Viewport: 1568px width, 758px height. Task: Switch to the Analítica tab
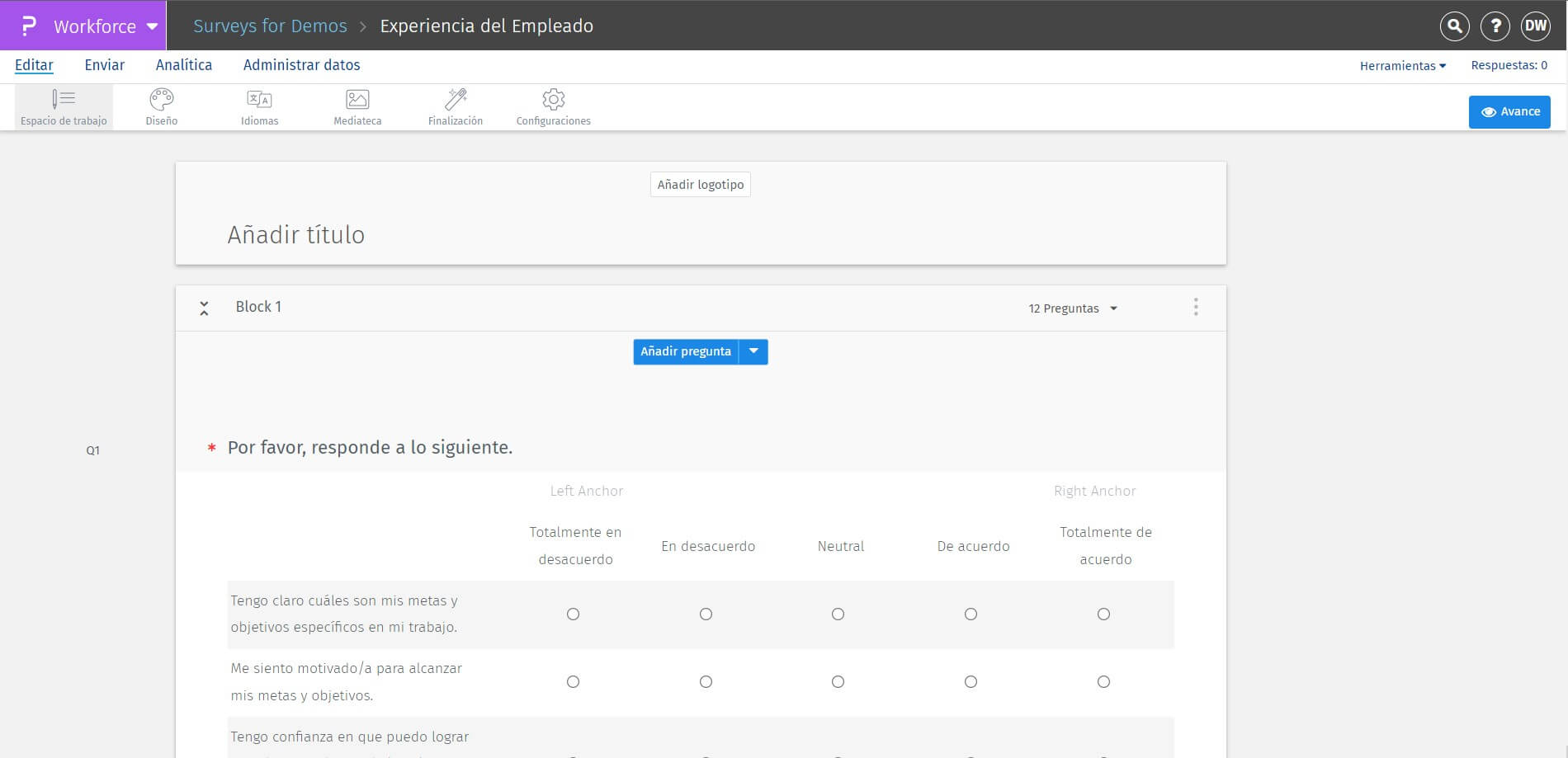[x=183, y=64]
